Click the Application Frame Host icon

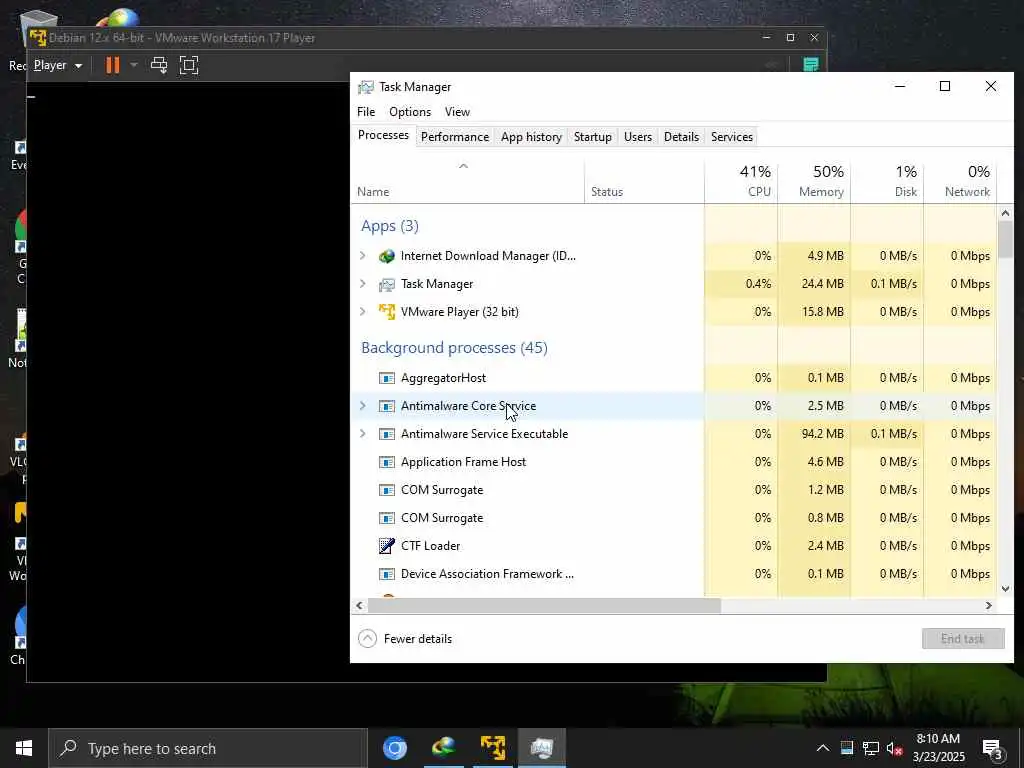pos(387,462)
